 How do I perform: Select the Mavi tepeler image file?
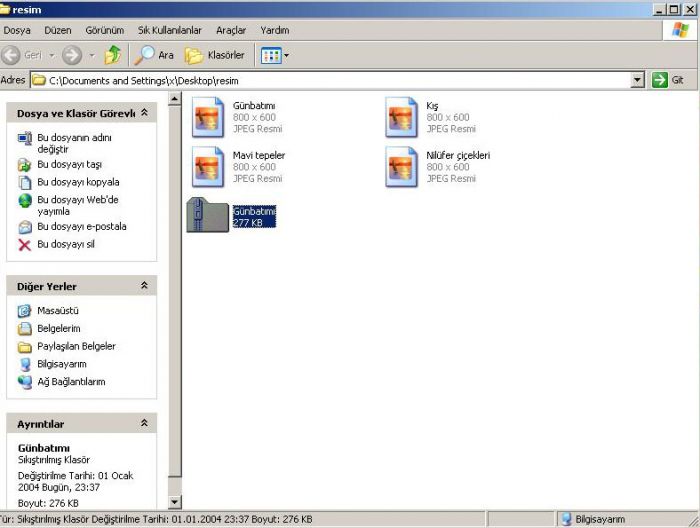[x=208, y=167]
